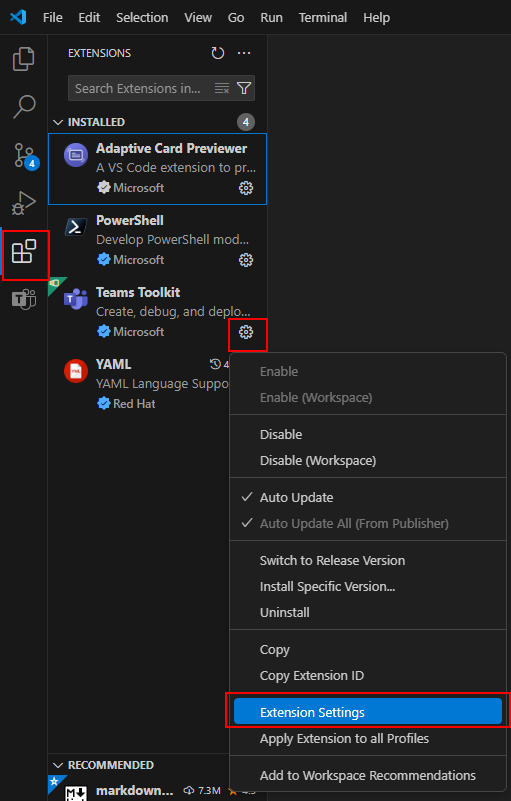Open the Teams Toolkit activity bar icon
Screen dimensions: 511x801
point(24,299)
